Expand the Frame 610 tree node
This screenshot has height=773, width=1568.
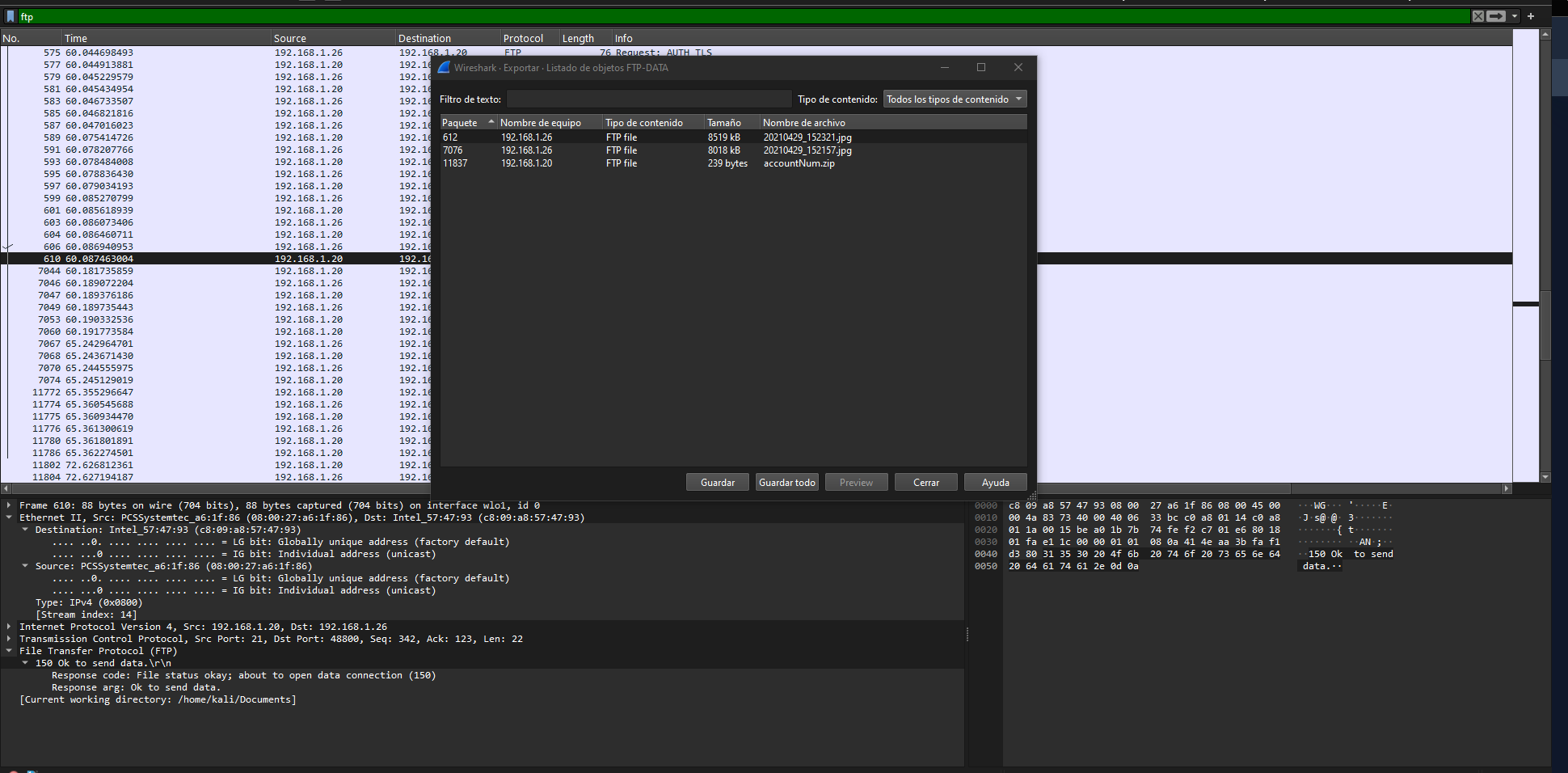[9, 505]
